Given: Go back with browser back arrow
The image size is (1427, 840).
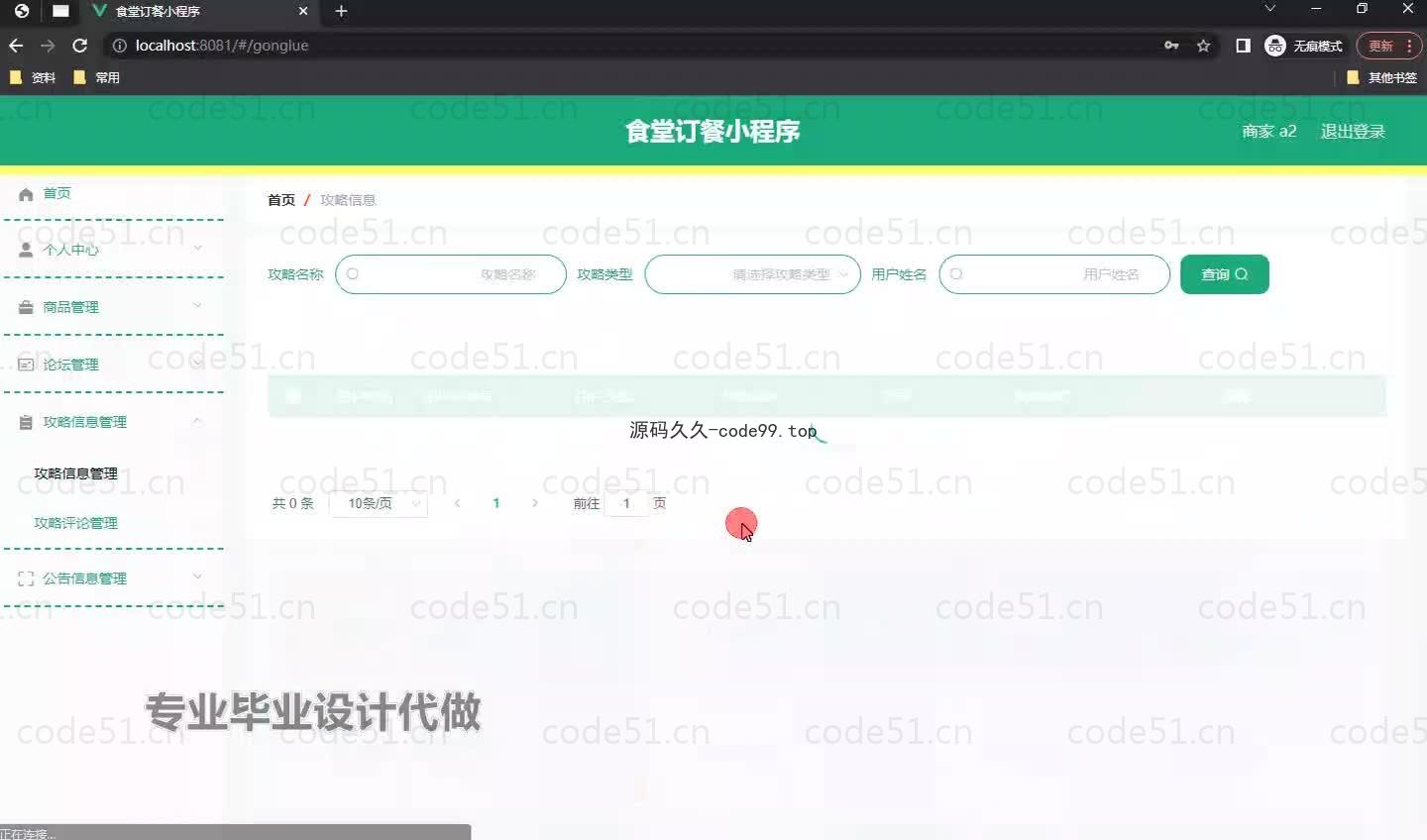Looking at the screenshot, I should click(15, 46).
